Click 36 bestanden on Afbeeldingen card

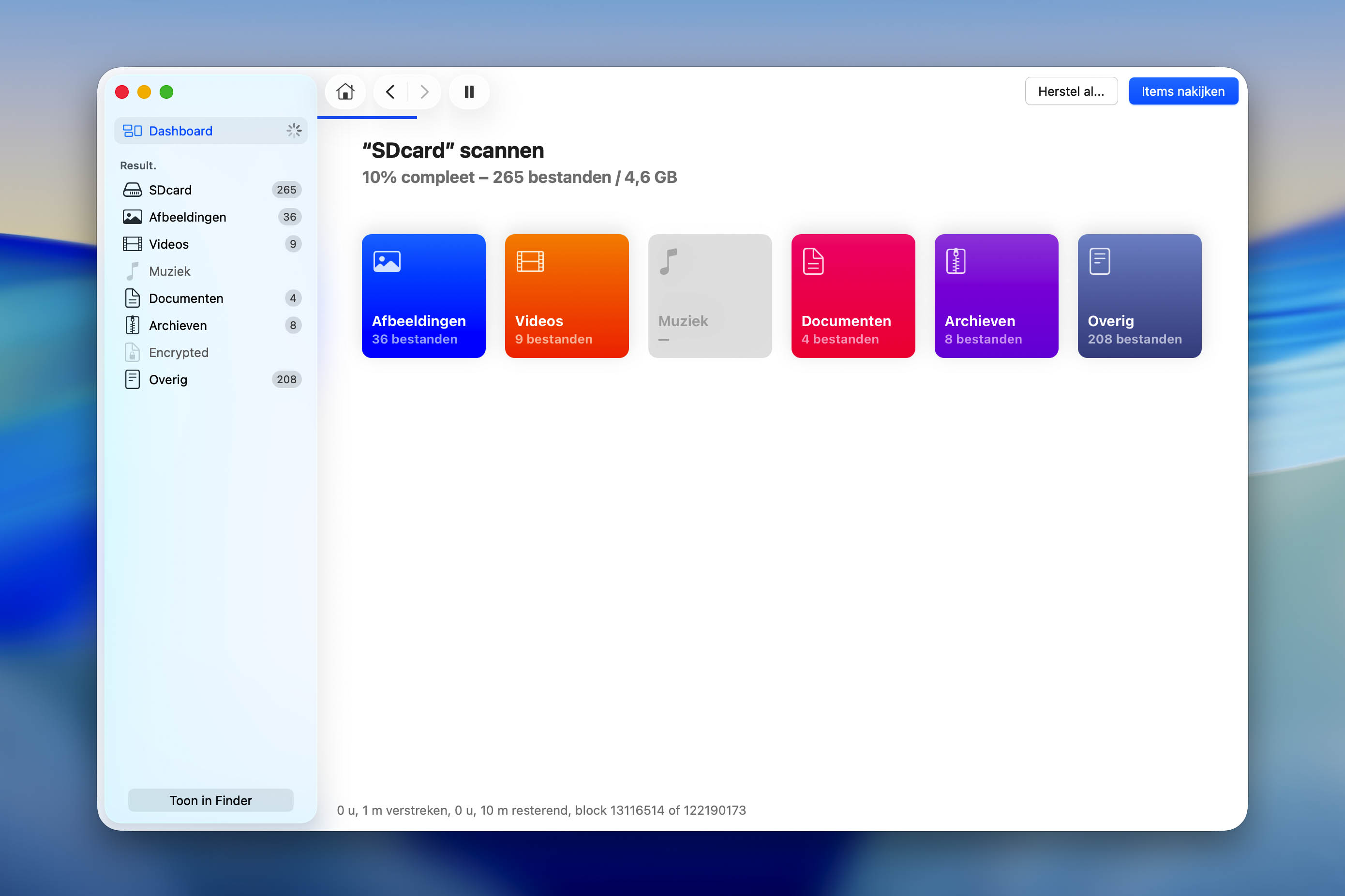pyautogui.click(x=415, y=340)
